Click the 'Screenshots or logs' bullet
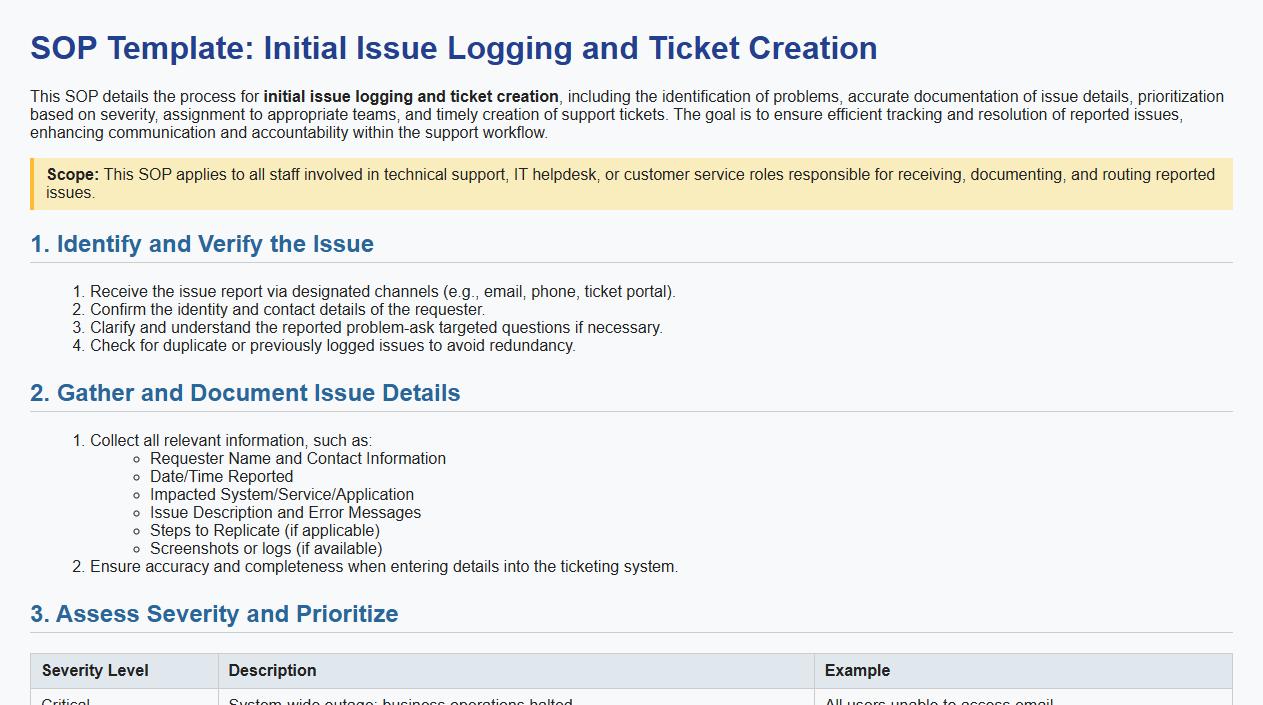Viewport: 1263px width, 705px height. click(266, 549)
